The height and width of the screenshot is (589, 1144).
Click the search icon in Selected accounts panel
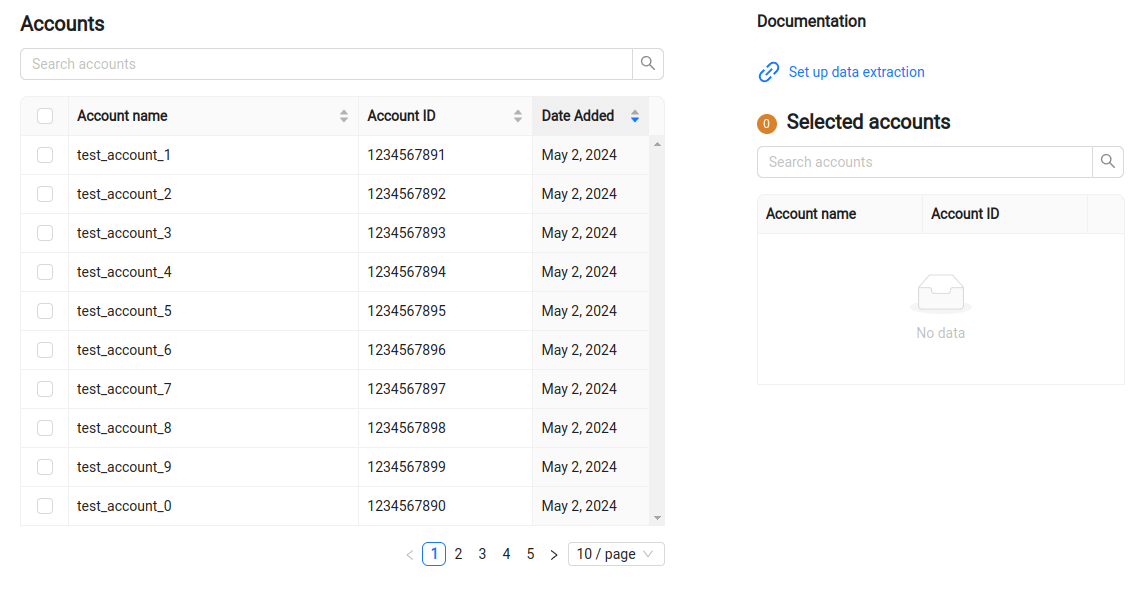[1108, 161]
